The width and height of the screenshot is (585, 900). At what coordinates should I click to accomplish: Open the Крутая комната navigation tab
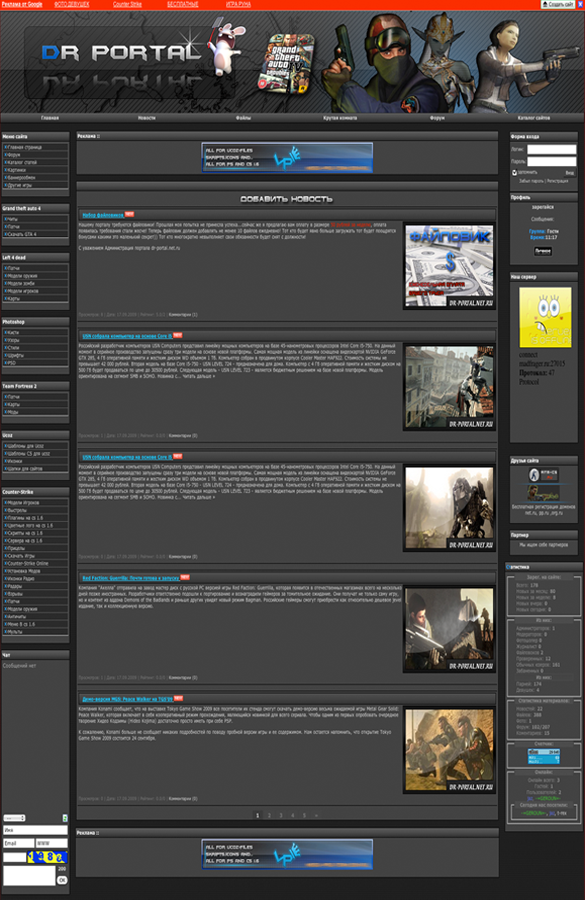340,118
